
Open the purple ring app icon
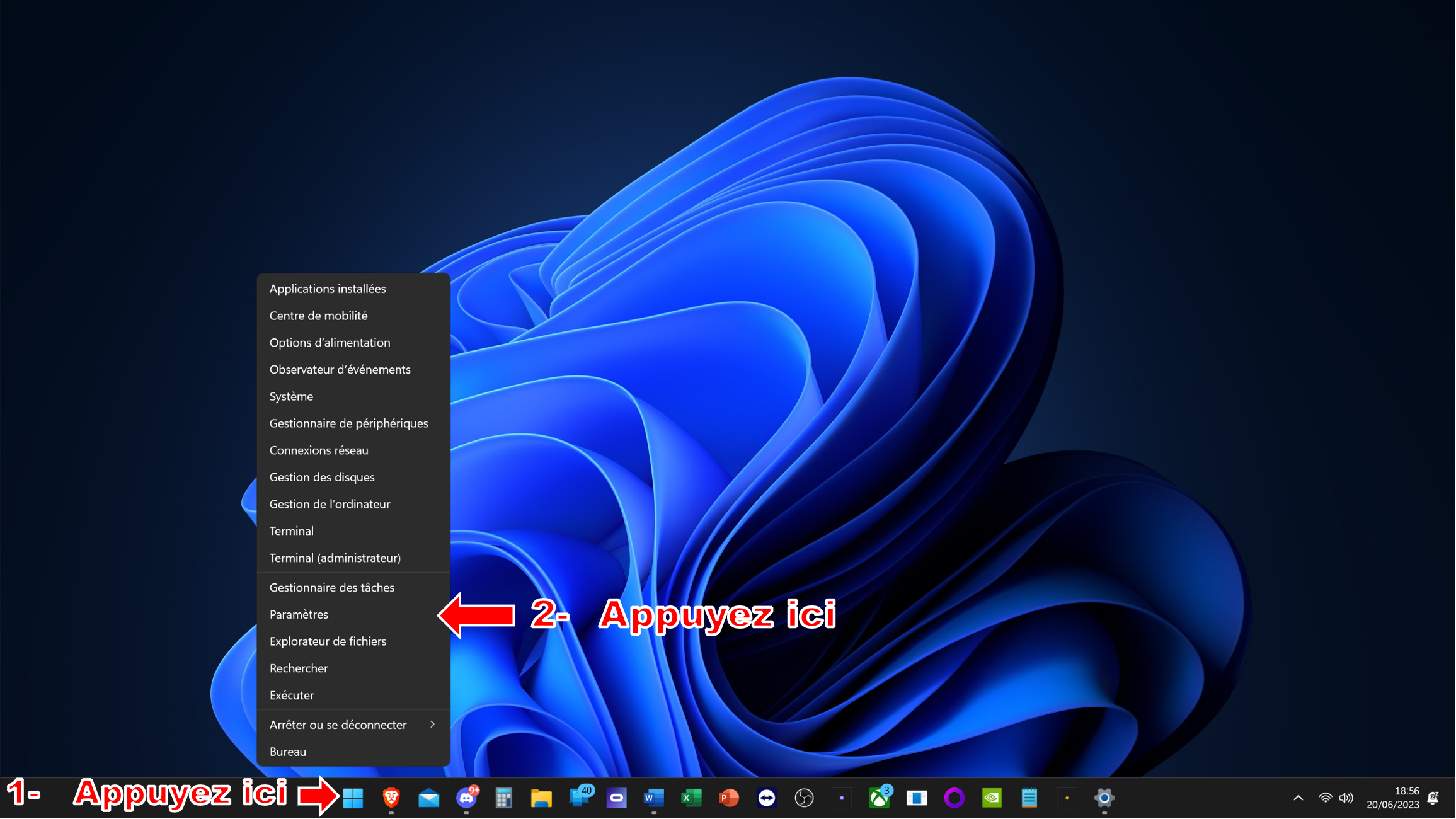955,798
